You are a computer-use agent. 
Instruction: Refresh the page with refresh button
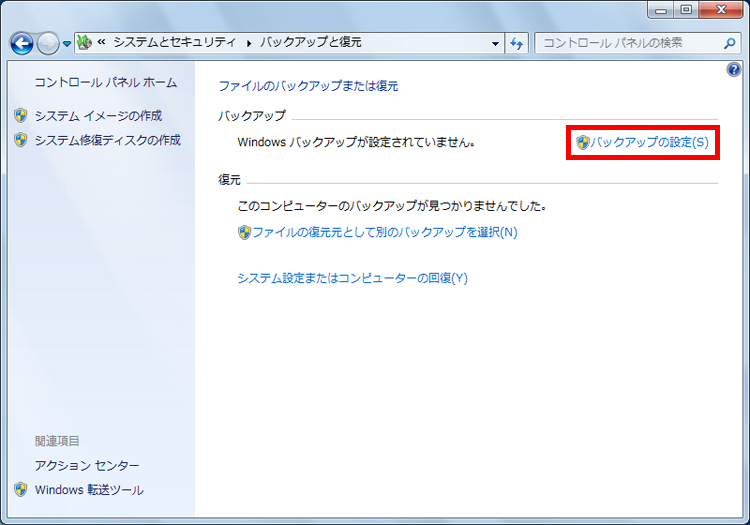pyautogui.click(x=517, y=44)
